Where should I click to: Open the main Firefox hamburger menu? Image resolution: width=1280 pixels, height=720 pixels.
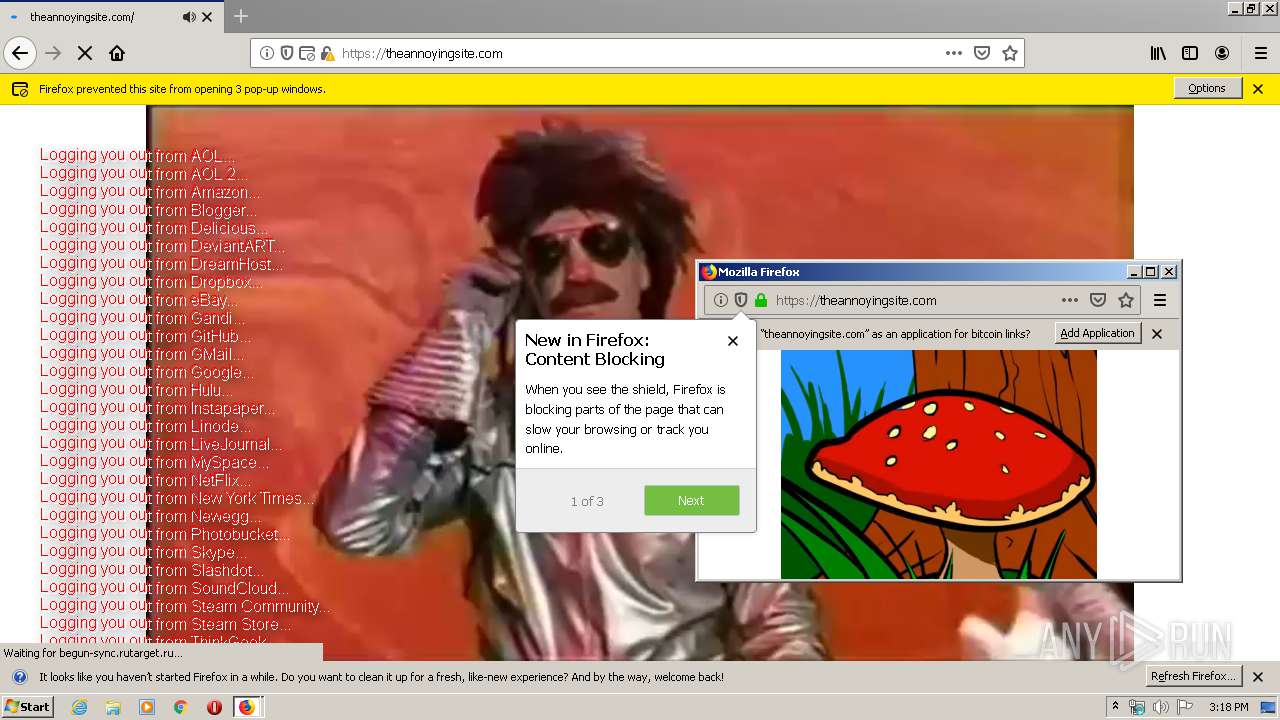[x=1261, y=53]
